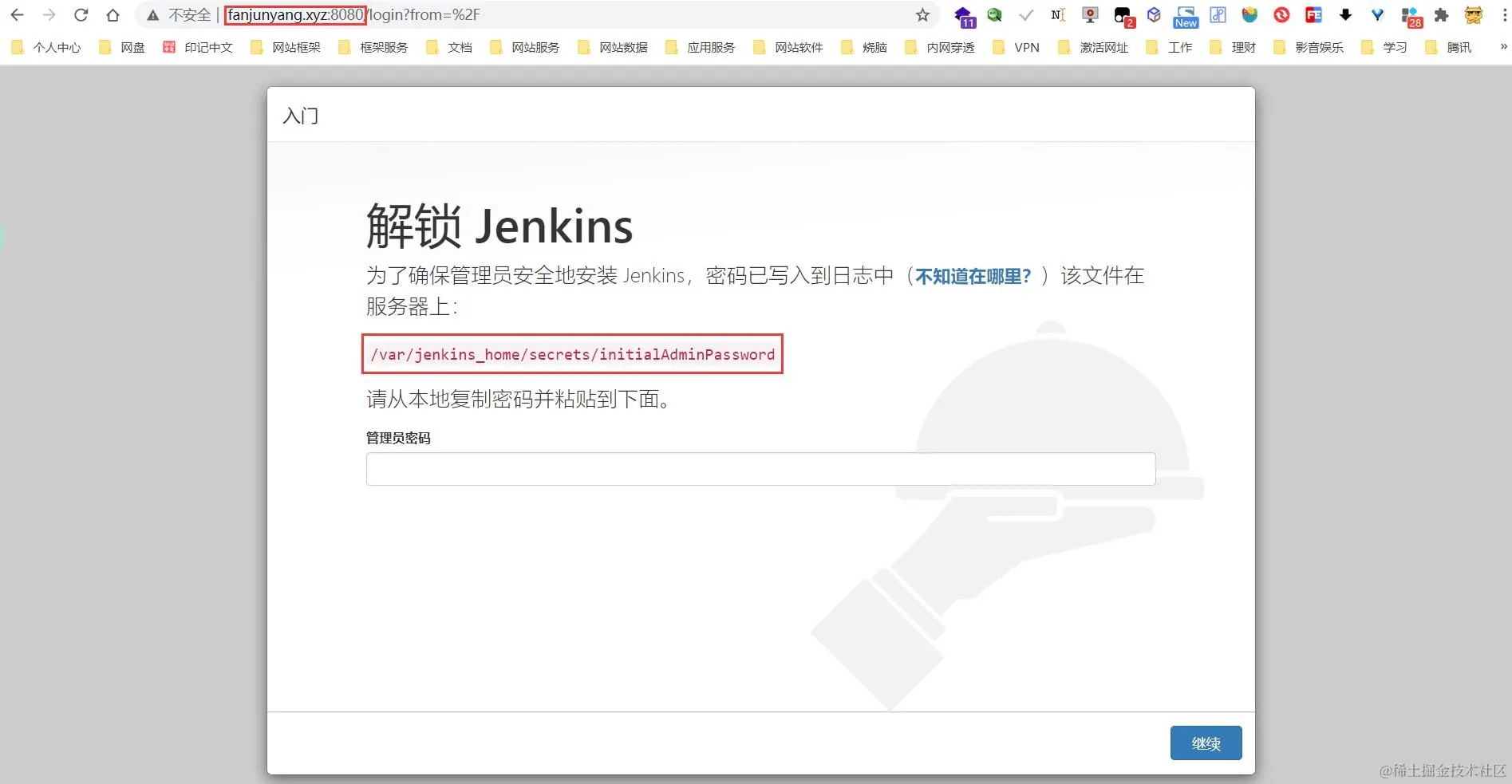The height and width of the screenshot is (784, 1512).
Task: Open the blue cube extension
Action: click(x=1154, y=15)
